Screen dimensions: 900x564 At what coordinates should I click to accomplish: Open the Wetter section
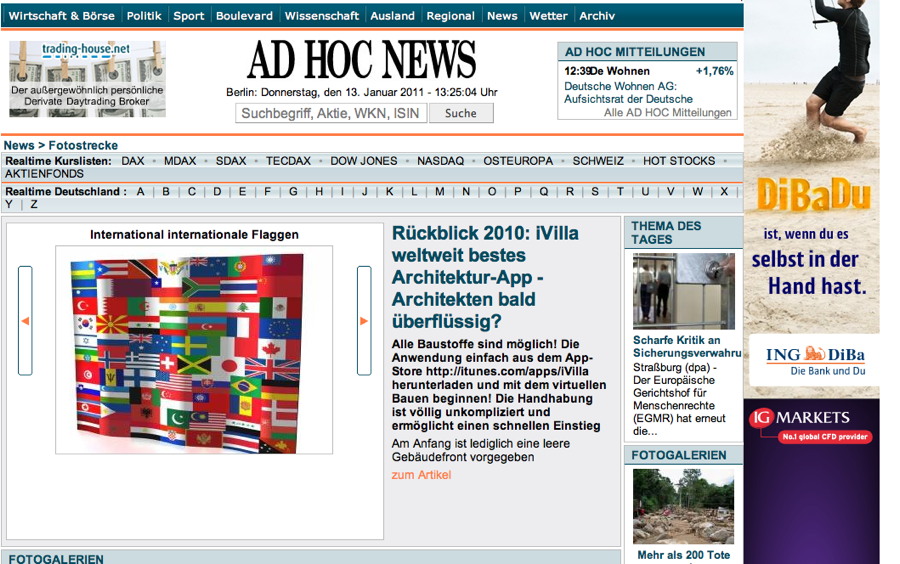(548, 16)
